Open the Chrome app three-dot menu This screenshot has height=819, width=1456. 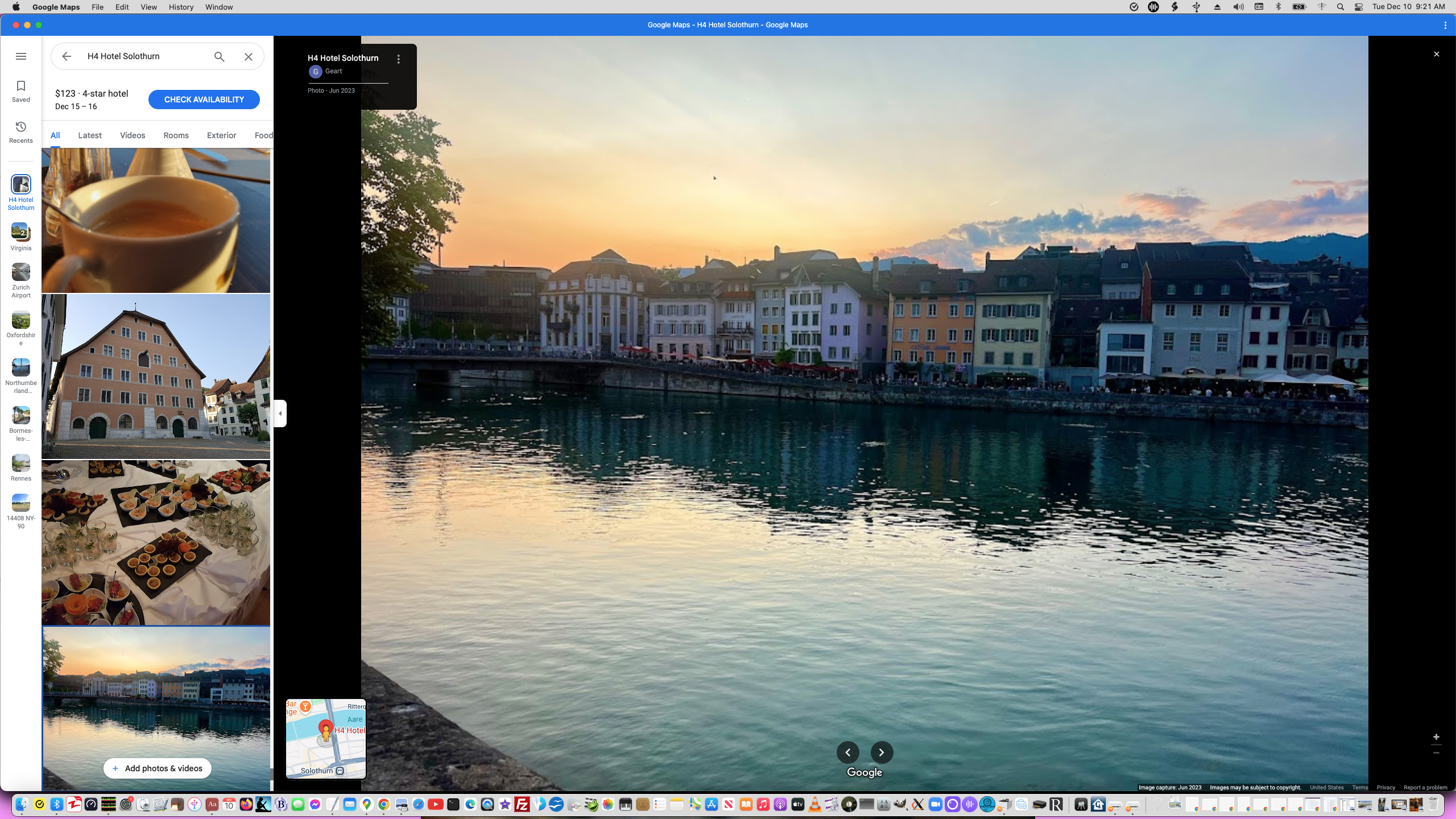pyautogui.click(x=1445, y=25)
